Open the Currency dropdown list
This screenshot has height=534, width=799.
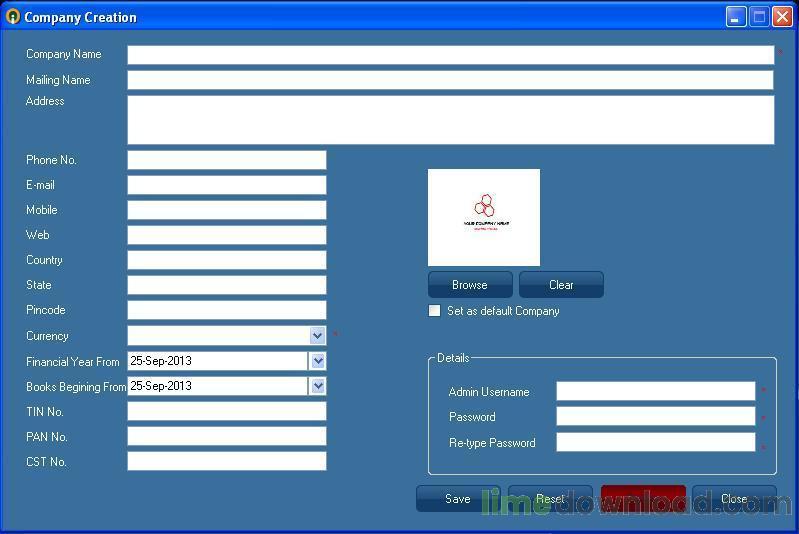click(x=317, y=336)
